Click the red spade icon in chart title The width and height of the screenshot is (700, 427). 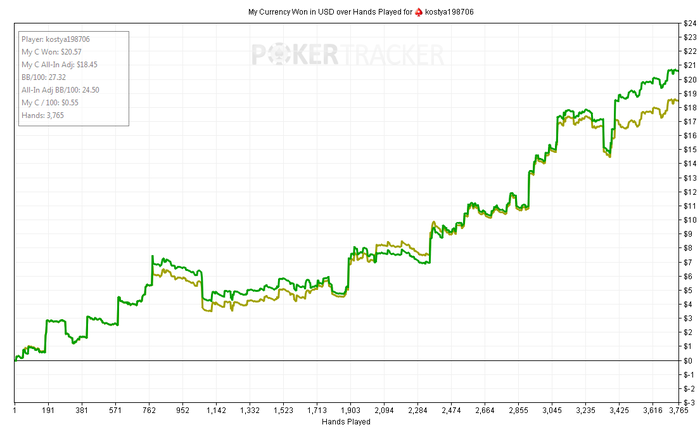[418, 12]
